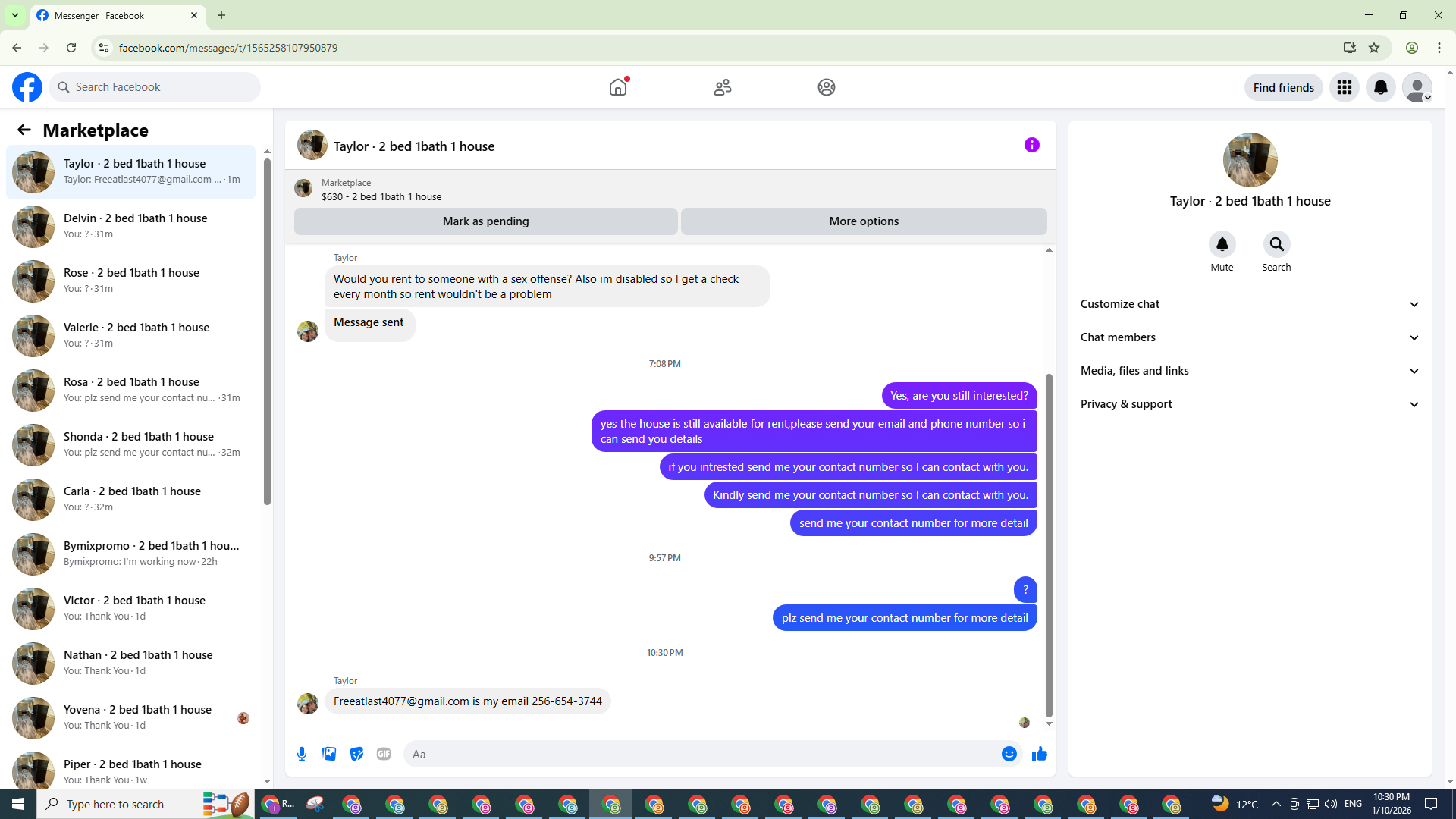Mute the conversation with bell icon
The width and height of the screenshot is (1456, 819).
tap(1222, 244)
